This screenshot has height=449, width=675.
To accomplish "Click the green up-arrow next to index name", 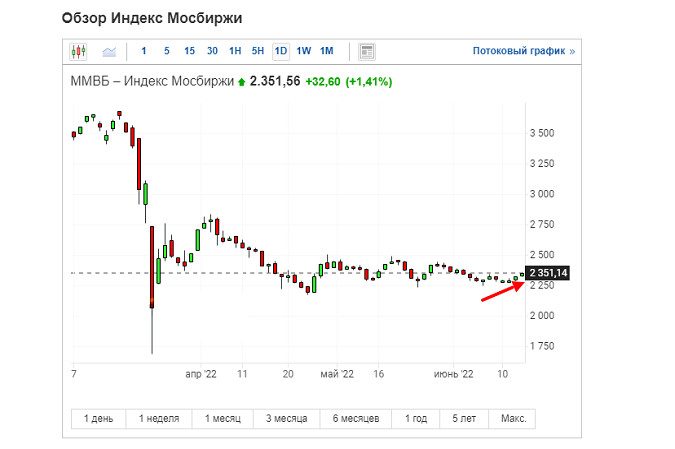I will [x=242, y=82].
